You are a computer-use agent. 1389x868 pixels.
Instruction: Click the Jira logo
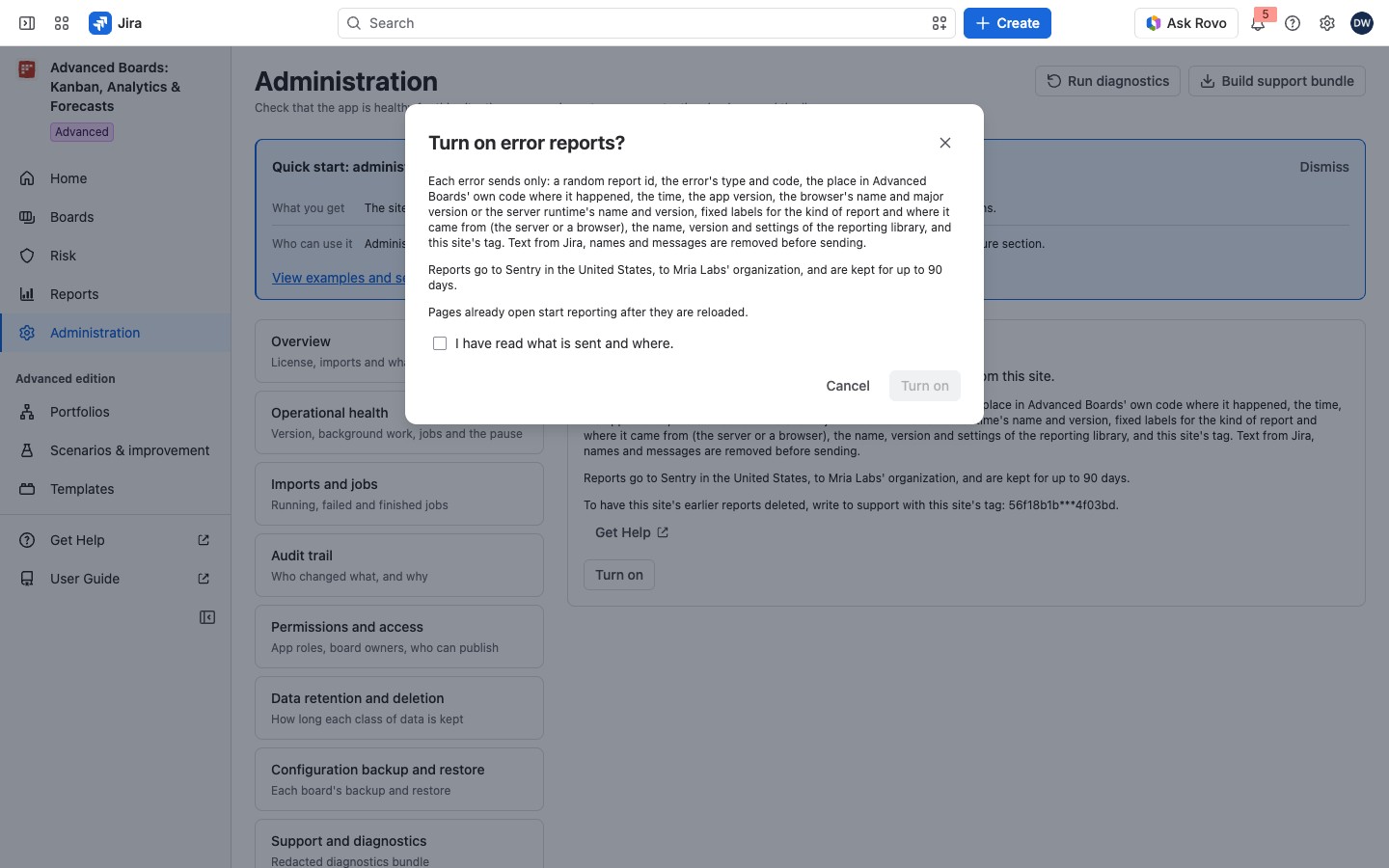click(x=116, y=23)
